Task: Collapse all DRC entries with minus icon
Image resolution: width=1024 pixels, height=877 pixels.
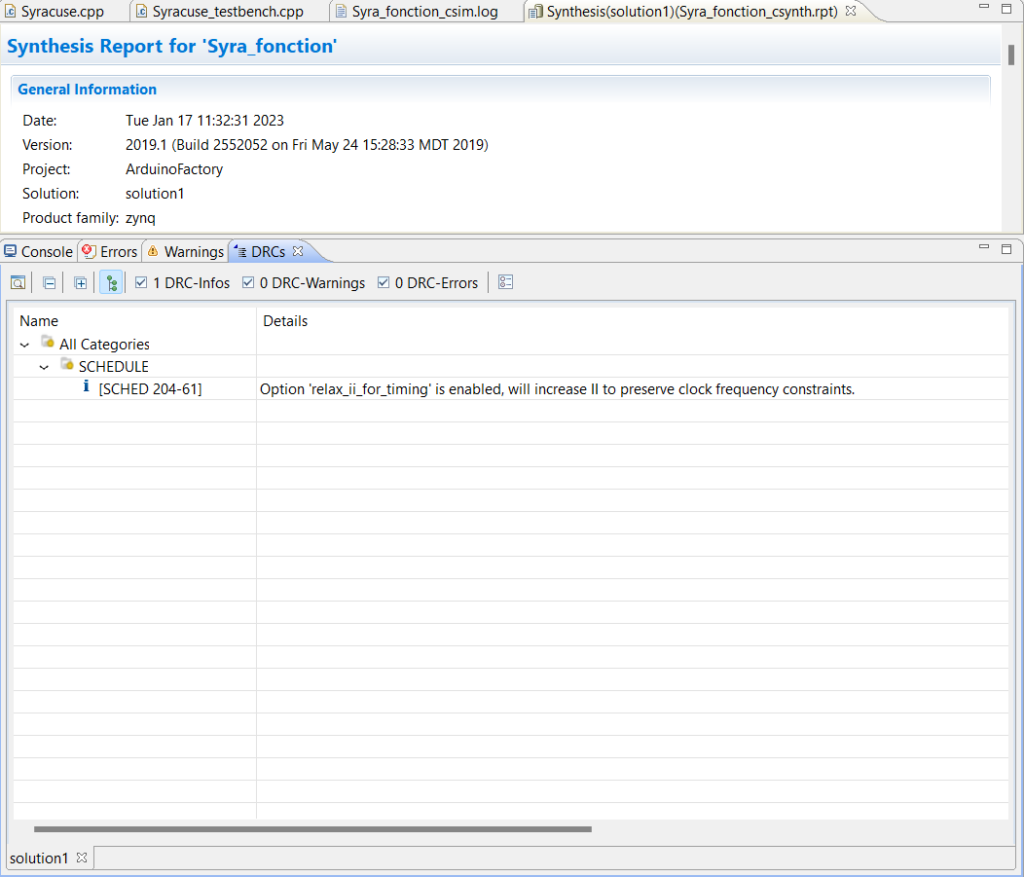Action: (x=49, y=283)
